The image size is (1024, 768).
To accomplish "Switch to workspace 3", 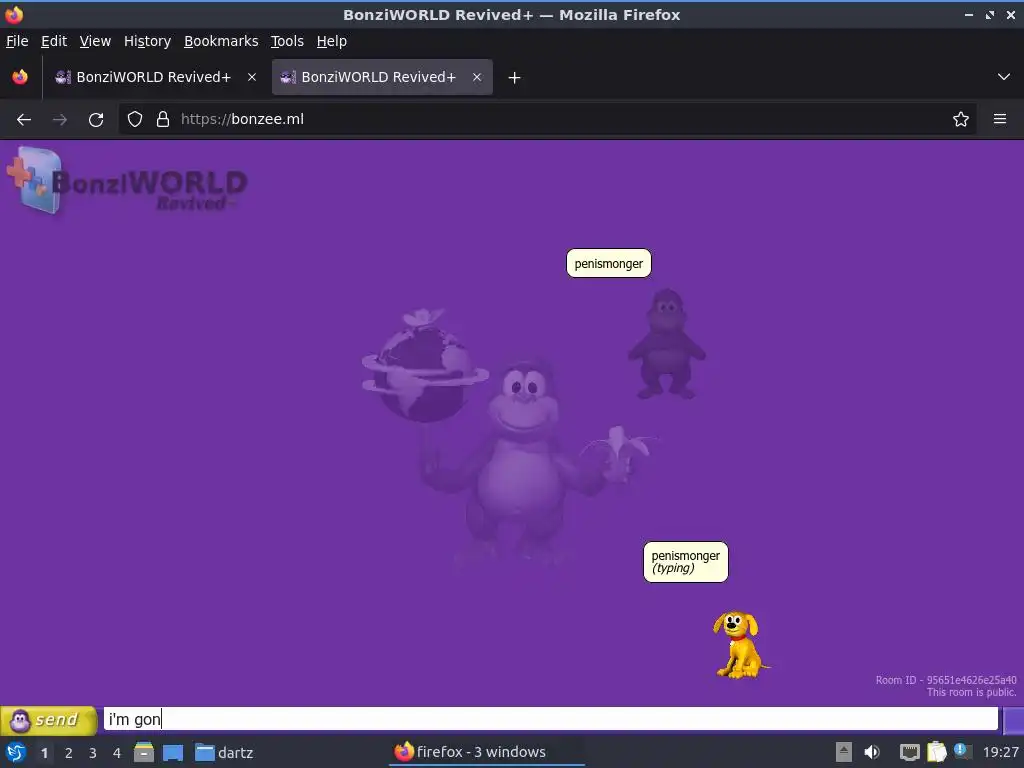I will pyautogui.click(x=93, y=753).
